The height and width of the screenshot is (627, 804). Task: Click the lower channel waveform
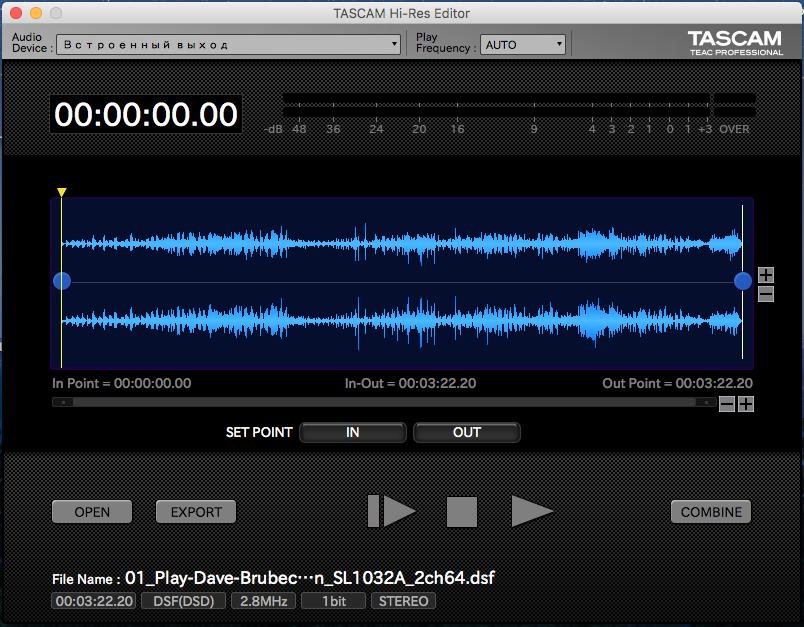401,321
